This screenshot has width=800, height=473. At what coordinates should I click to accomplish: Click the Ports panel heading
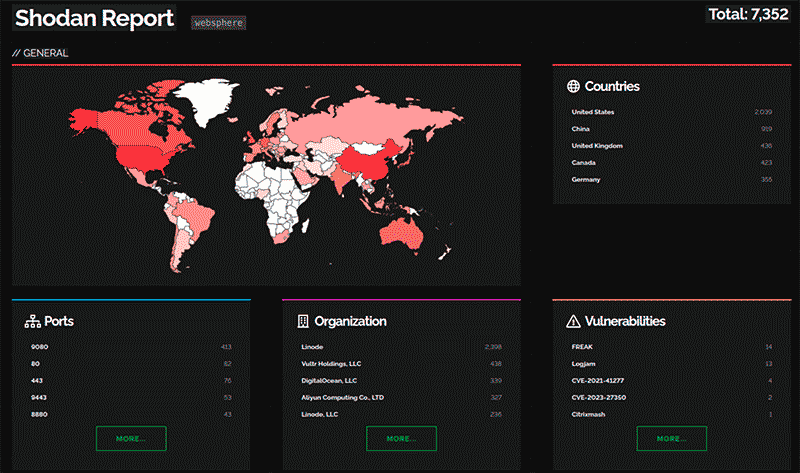click(x=59, y=321)
